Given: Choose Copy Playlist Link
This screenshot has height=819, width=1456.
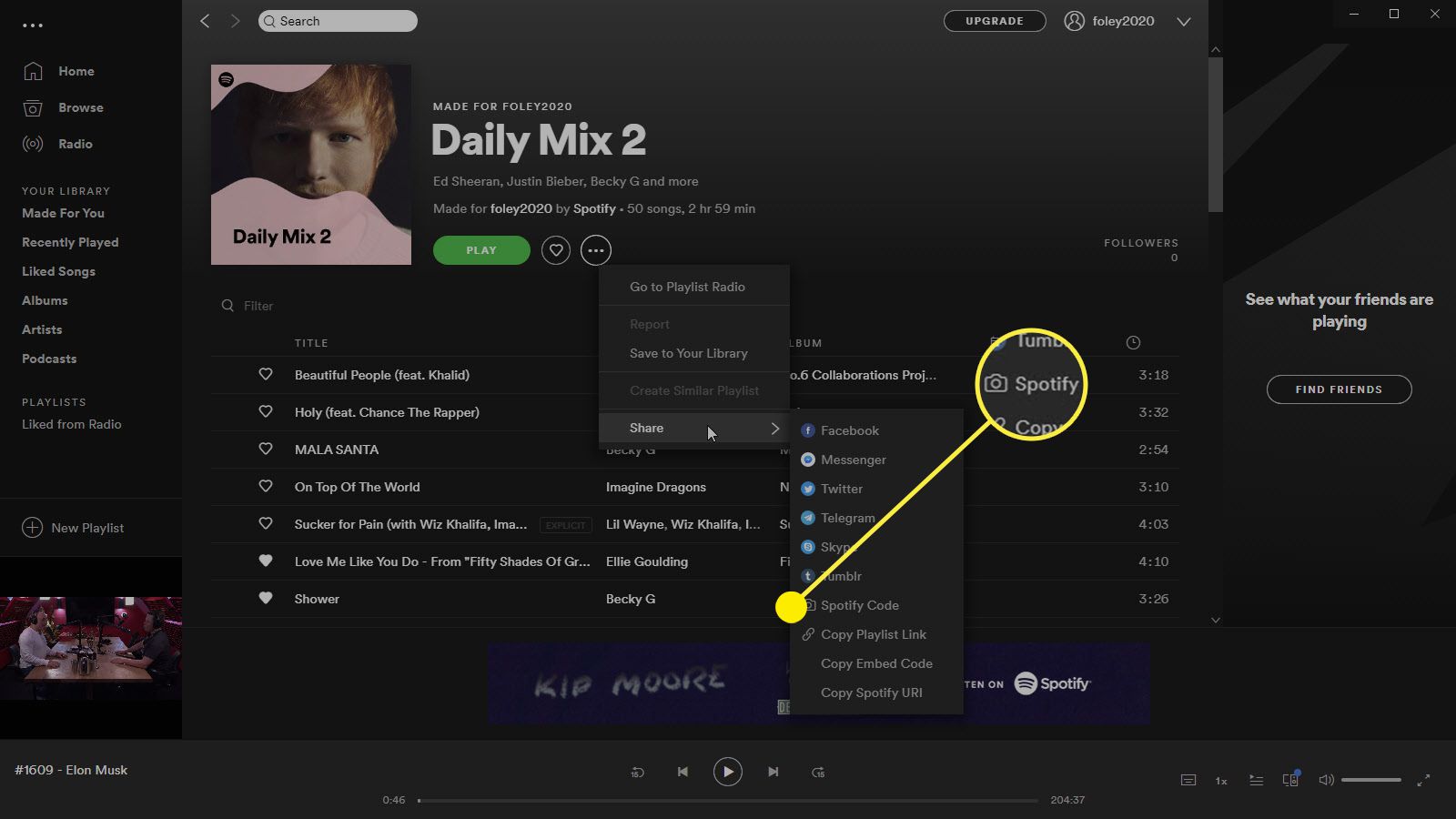Looking at the screenshot, I should [x=876, y=634].
